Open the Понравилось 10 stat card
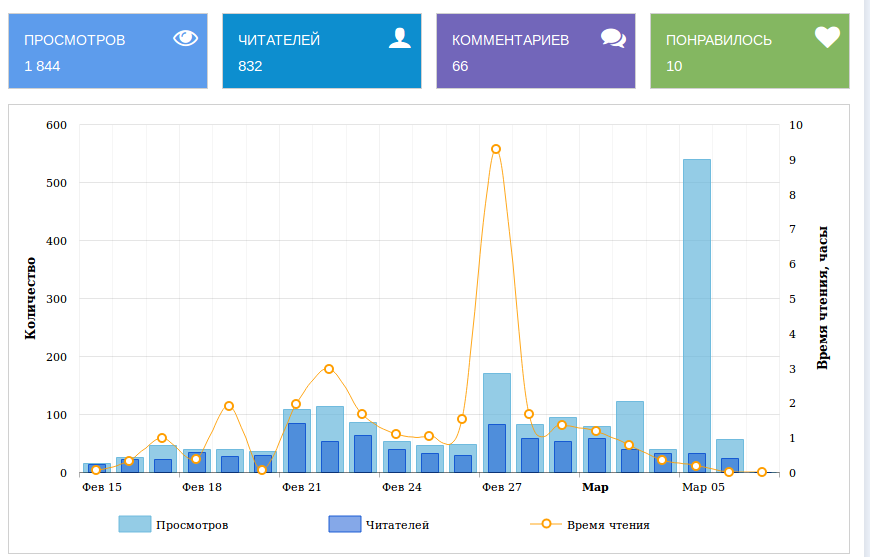This screenshot has height=557, width=870. pyautogui.click(x=750, y=51)
